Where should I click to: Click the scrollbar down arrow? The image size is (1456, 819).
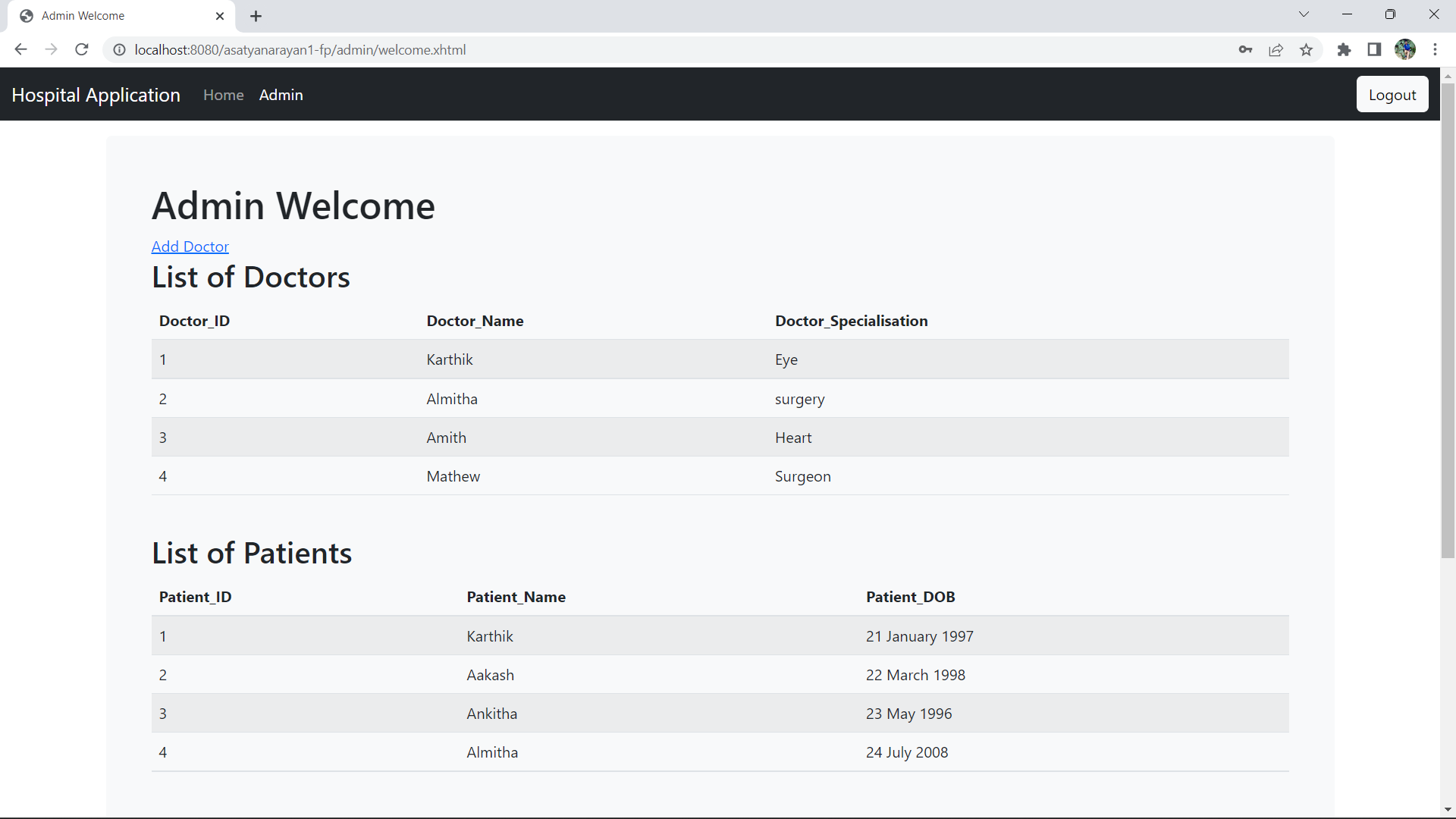coord(1448,810)
